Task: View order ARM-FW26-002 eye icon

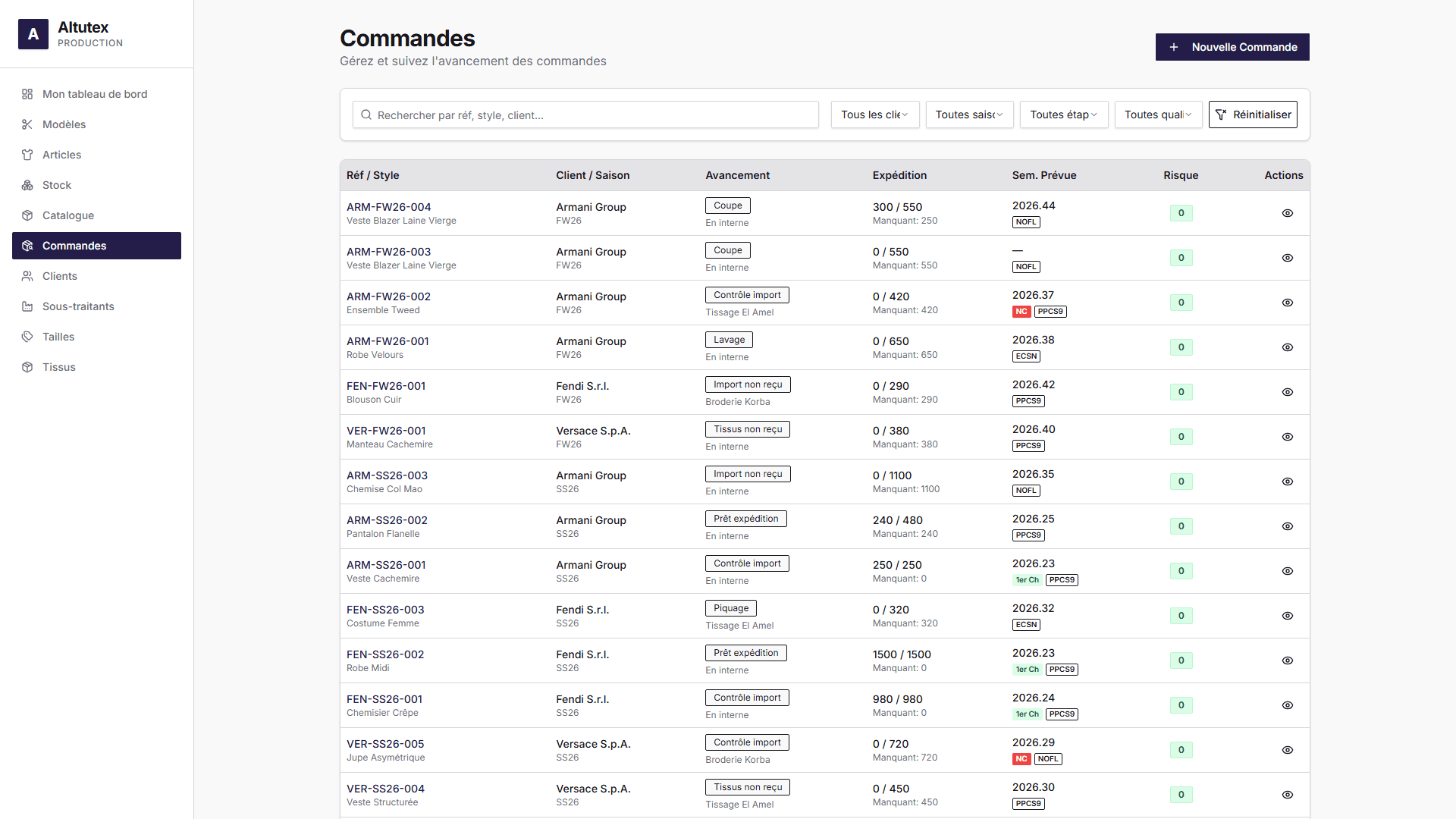Action: [x=1288, y=303]
